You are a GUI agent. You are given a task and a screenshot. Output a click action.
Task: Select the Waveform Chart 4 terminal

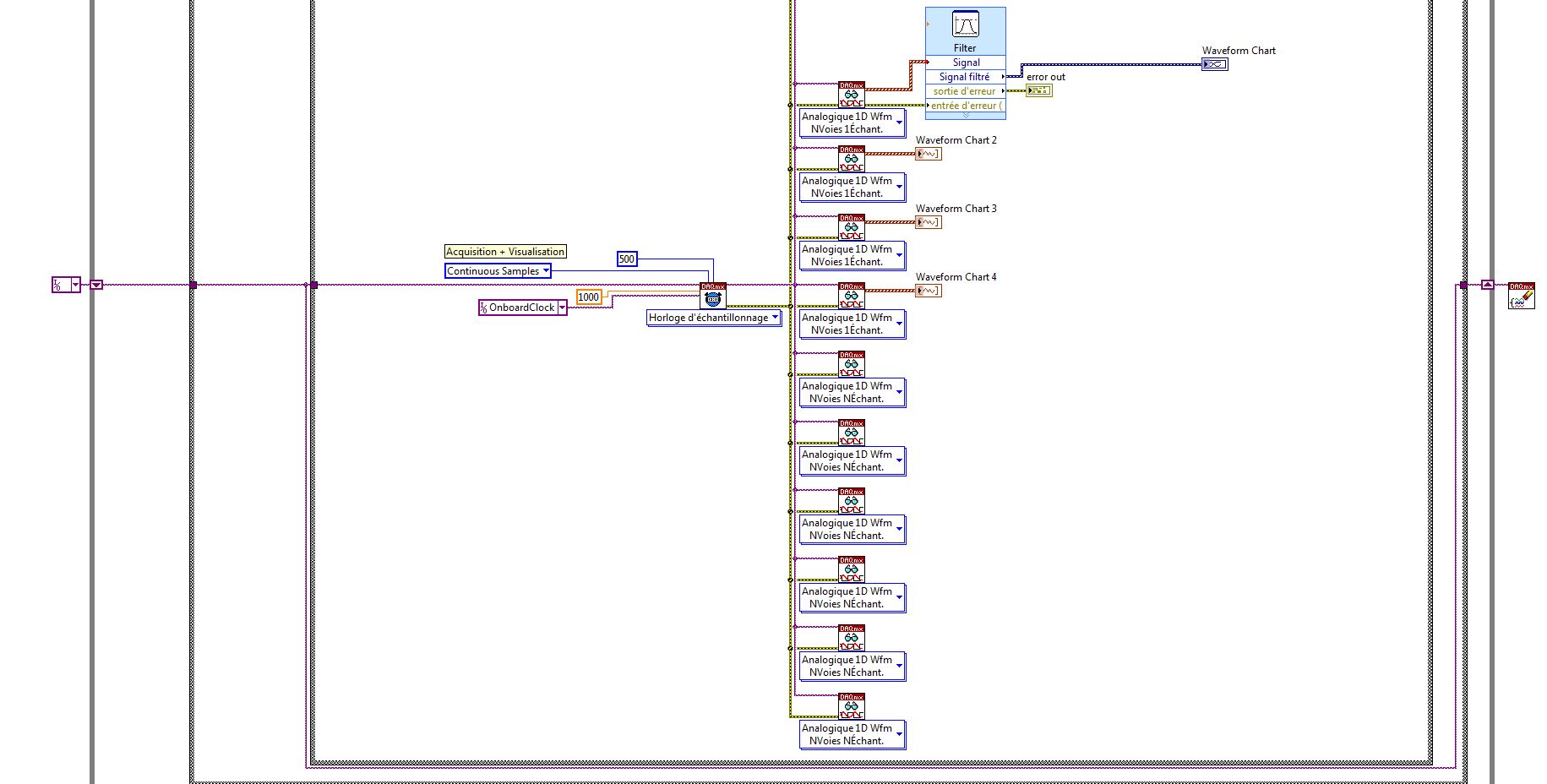point(929,291)
